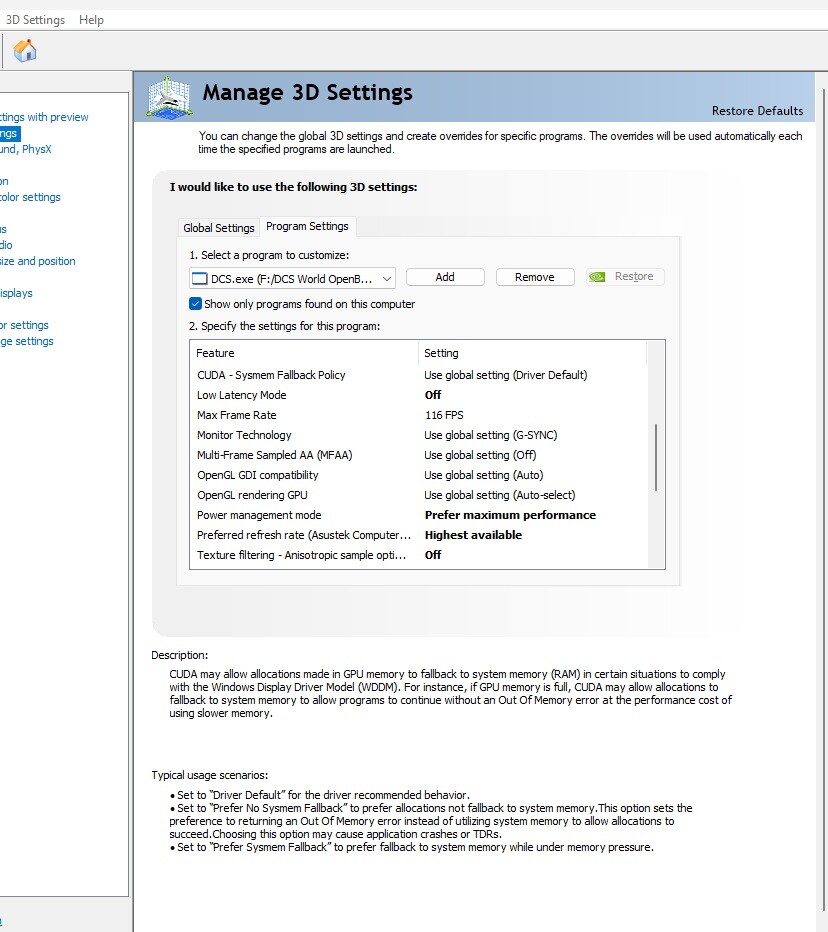Click the Home toolbar icon
The width and height of the screenshot is (828, 932).
(x=25, y=51)
